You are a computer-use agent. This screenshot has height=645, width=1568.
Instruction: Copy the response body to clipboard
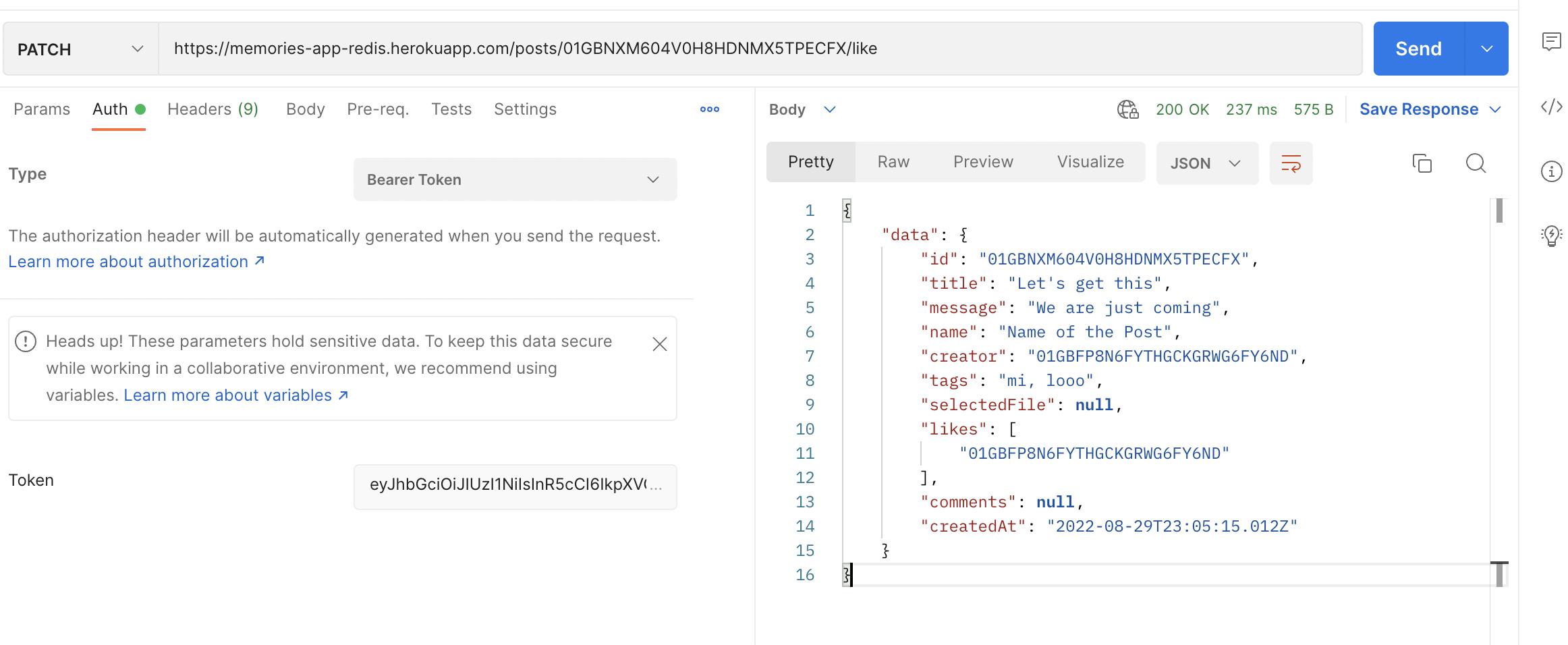[x=1422, y=163]
